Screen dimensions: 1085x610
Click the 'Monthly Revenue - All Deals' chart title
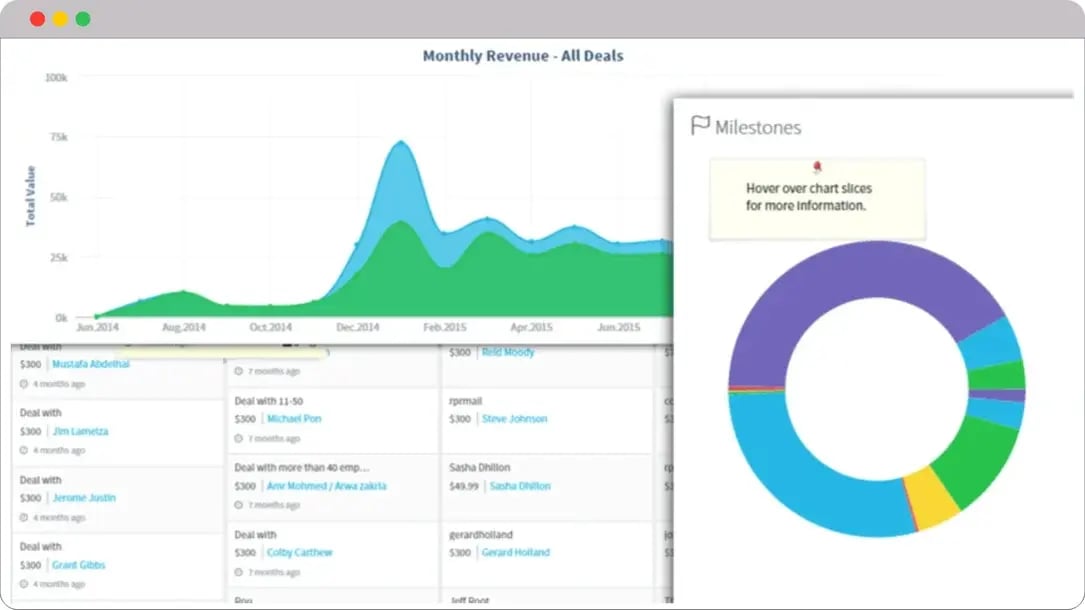522,55
